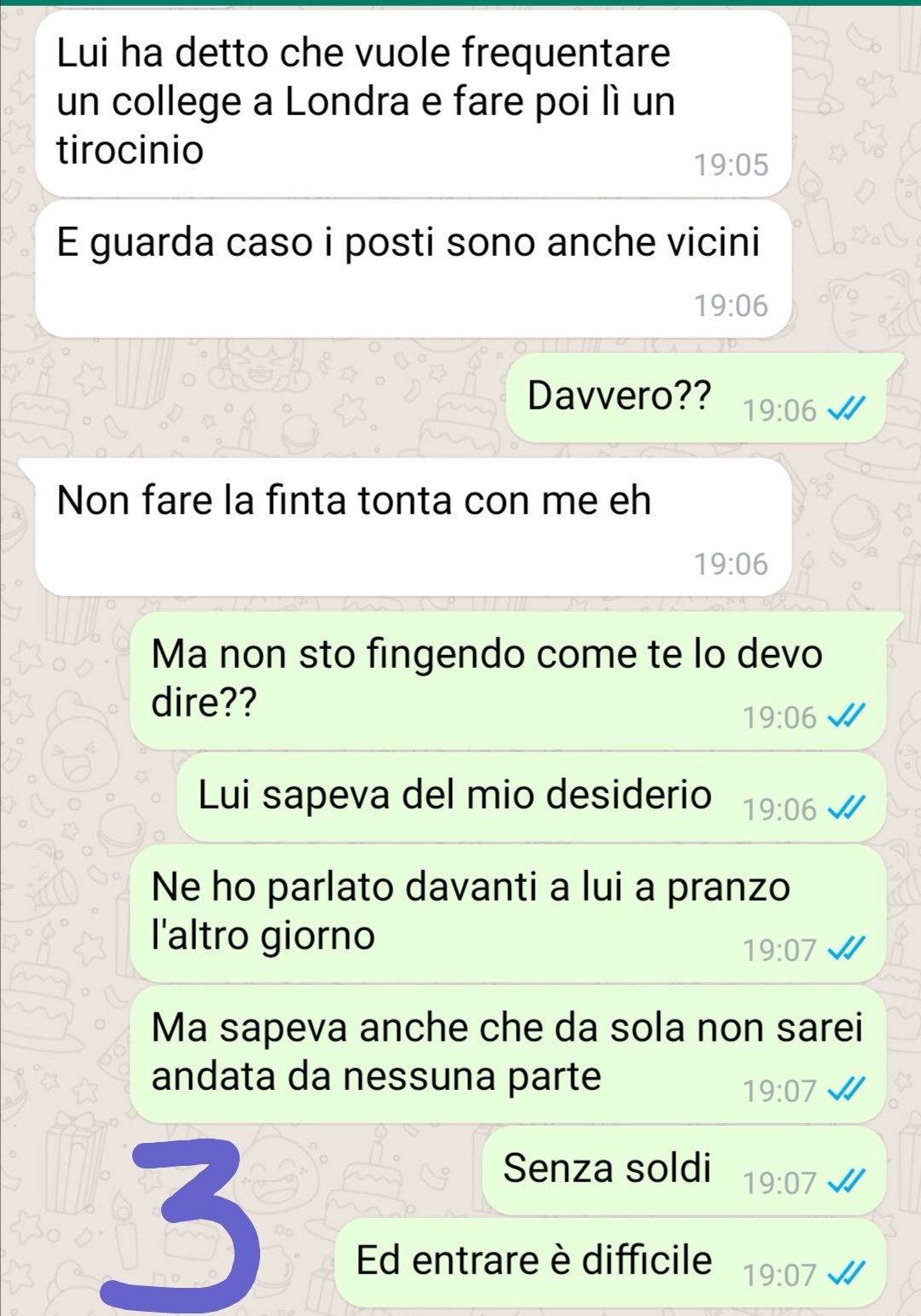
Task: Tap the read receipt ticks beside 'Davvero??'
Action: pyautogui.click(x=849, y=410)
